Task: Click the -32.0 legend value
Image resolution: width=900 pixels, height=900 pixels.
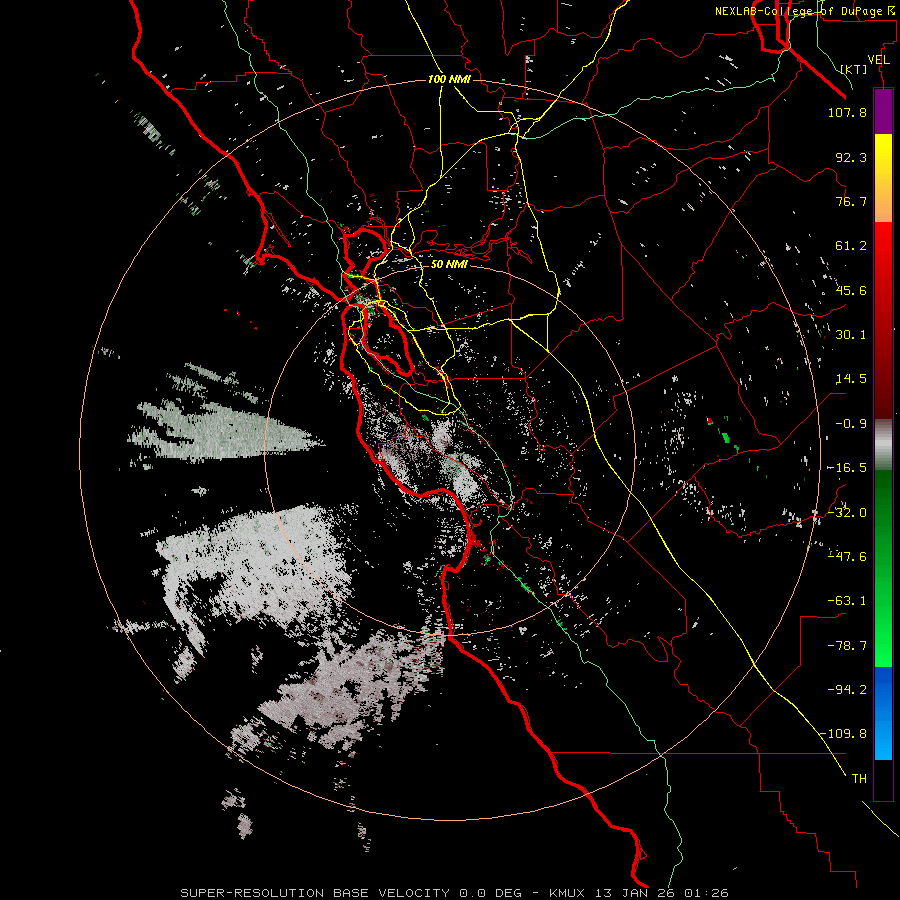Action: 847,513
